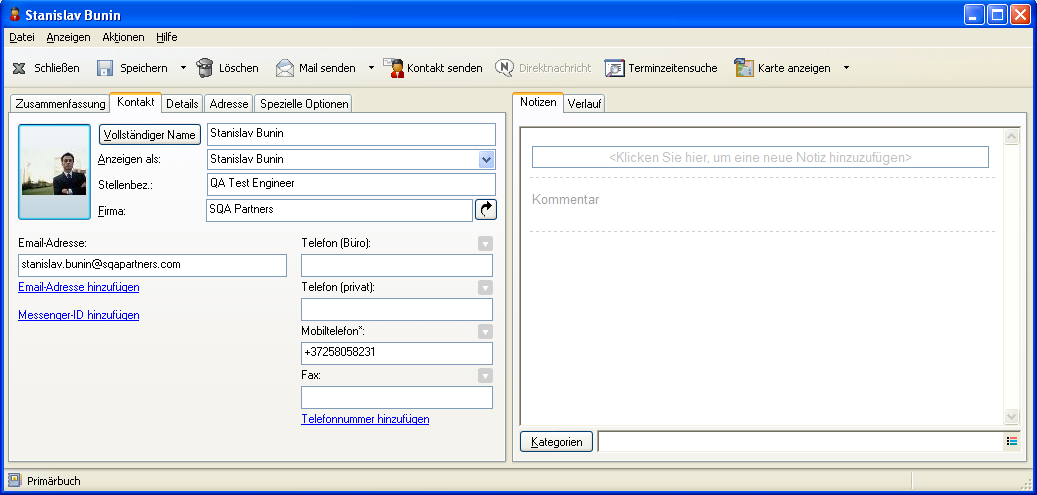1037x495 pixels.
Task: Click Messenger-ID hinzufügen link
Action: click(79, 315)
